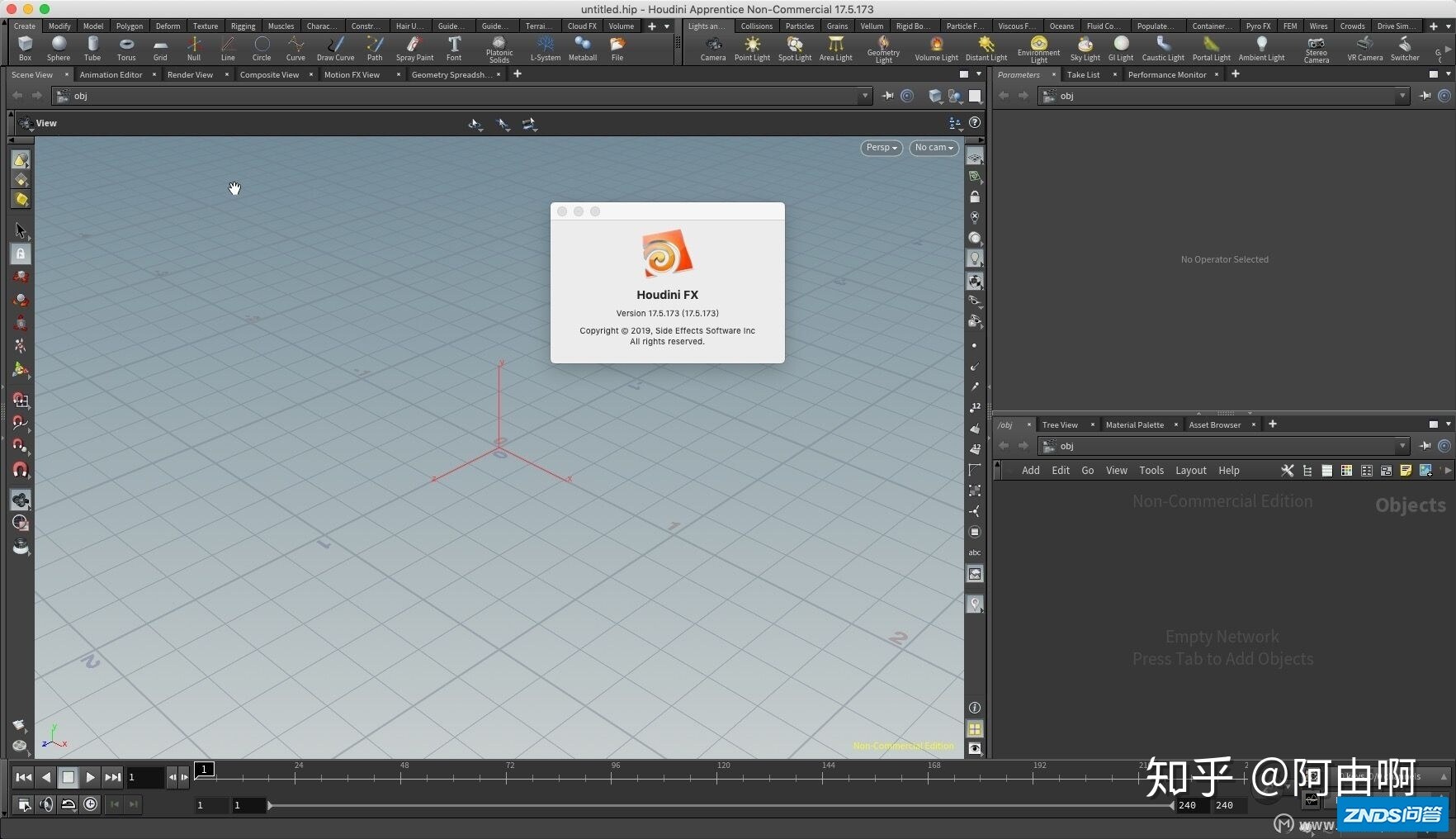Open the Composite View tab
The height and width of the screenshot is (839, 1456).
pos(269,74)
